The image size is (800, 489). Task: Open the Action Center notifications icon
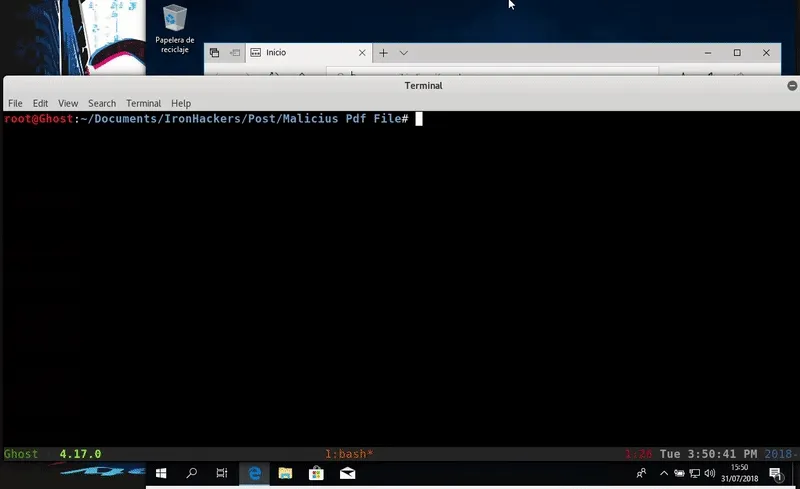point(775,473)
